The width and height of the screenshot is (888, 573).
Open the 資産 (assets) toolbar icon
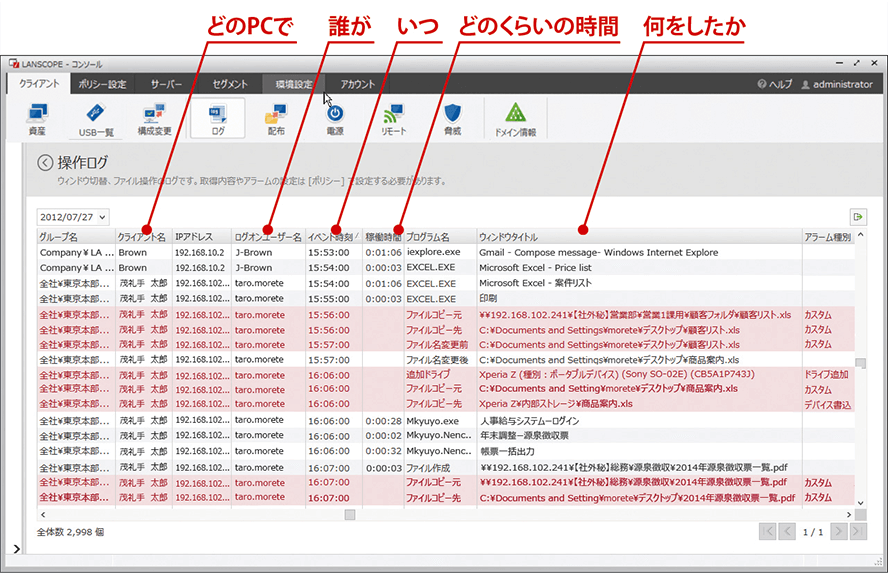(37, 119)
